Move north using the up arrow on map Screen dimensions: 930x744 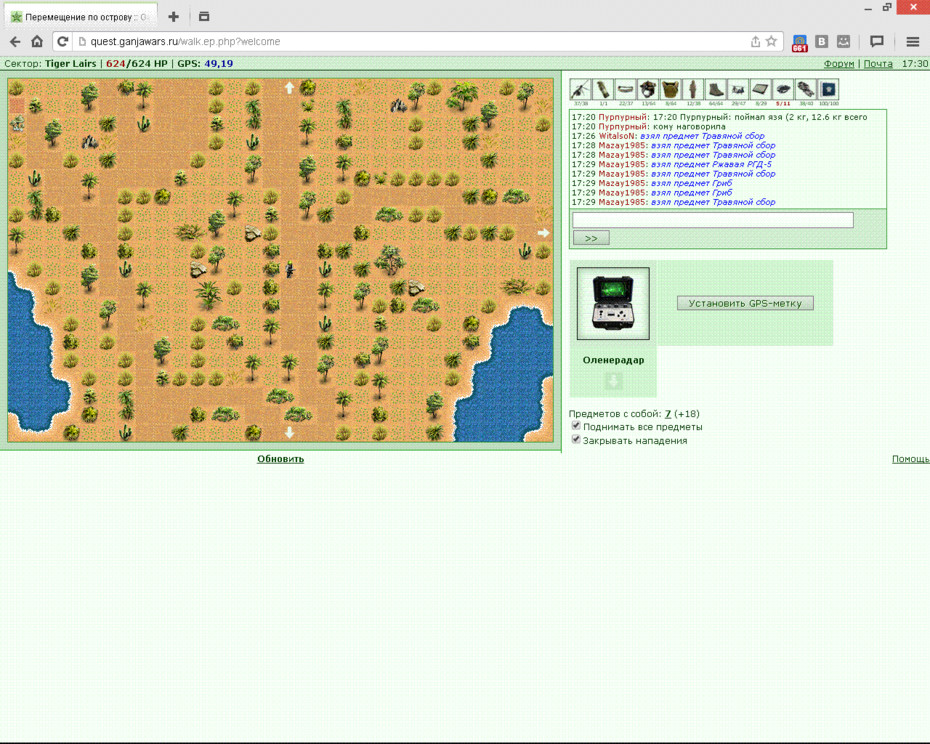click(289, 88)
